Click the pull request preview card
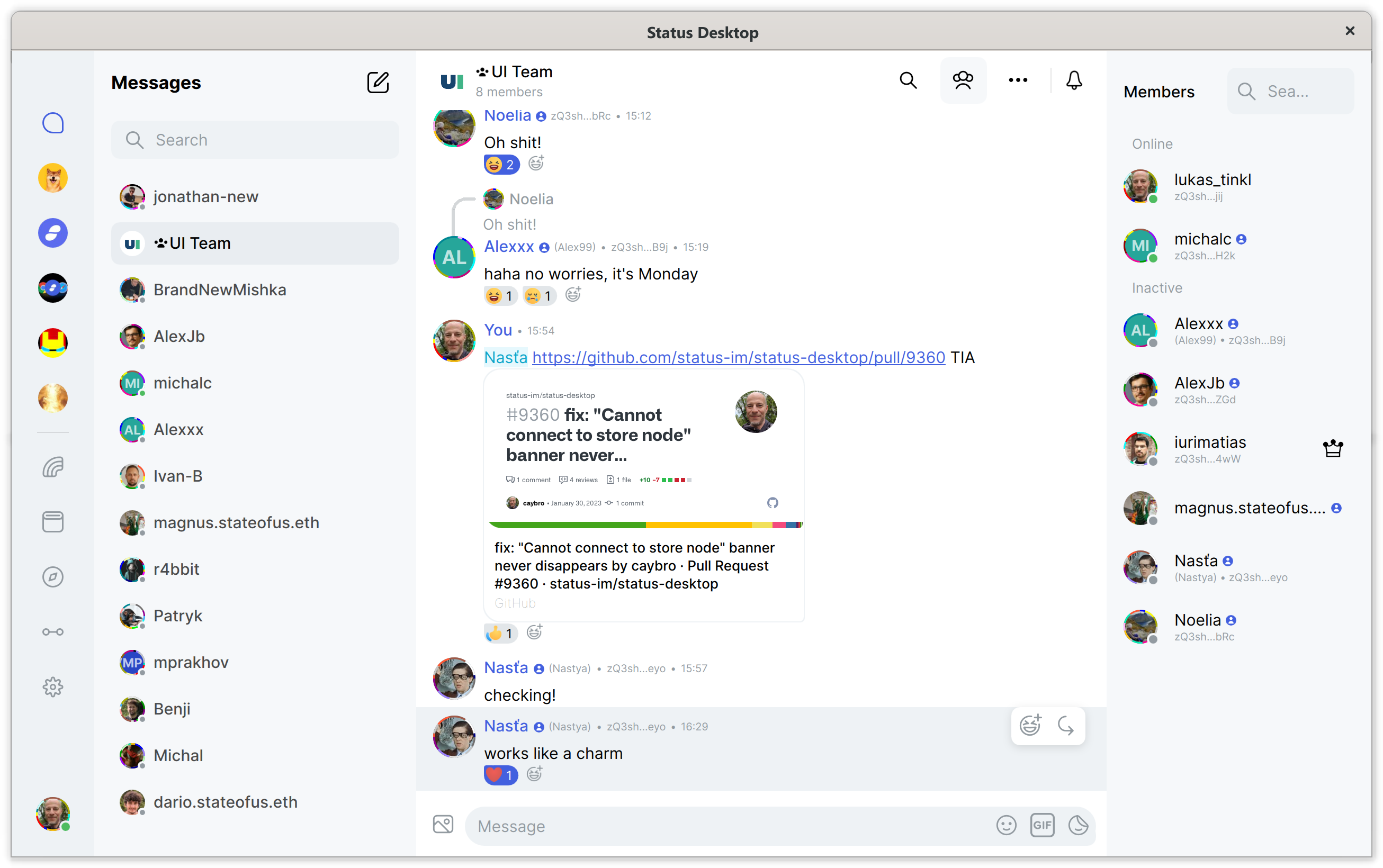1383x868 pixels. coord(643,495)
